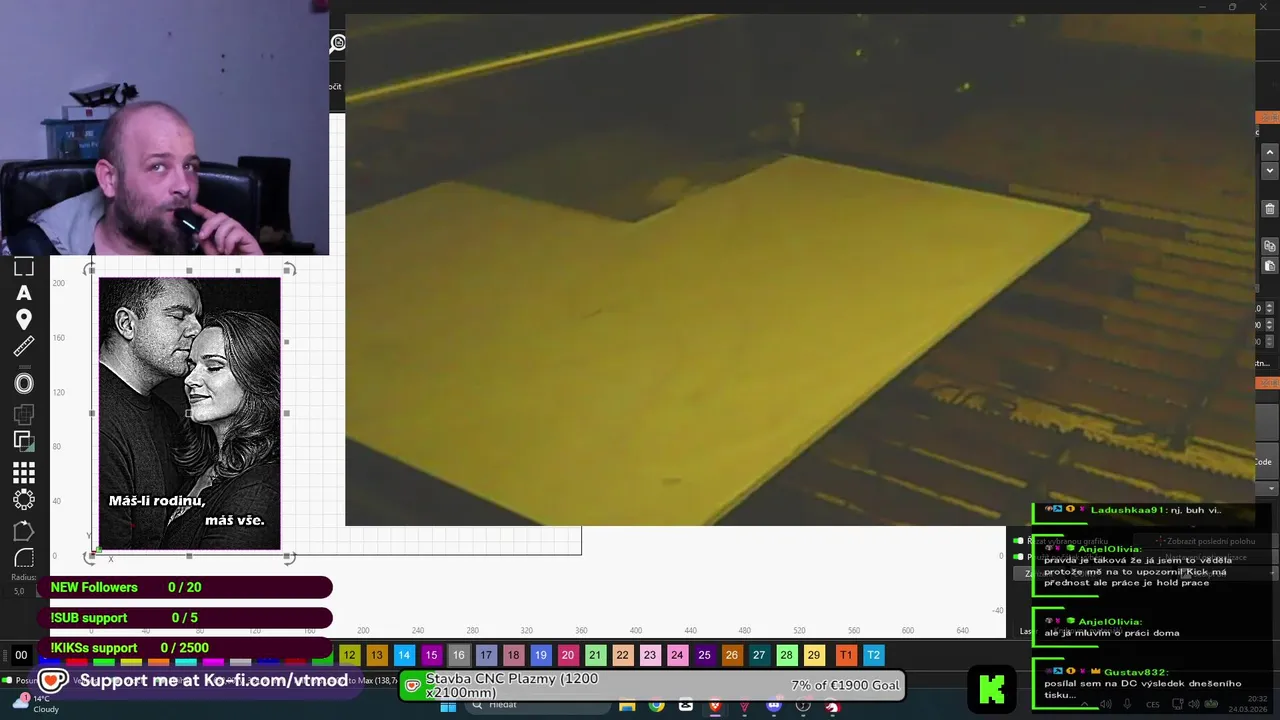Open the Windows Start menu
Image resolution: width=1280 pixels, height=720 pixels.
[448, 706]
